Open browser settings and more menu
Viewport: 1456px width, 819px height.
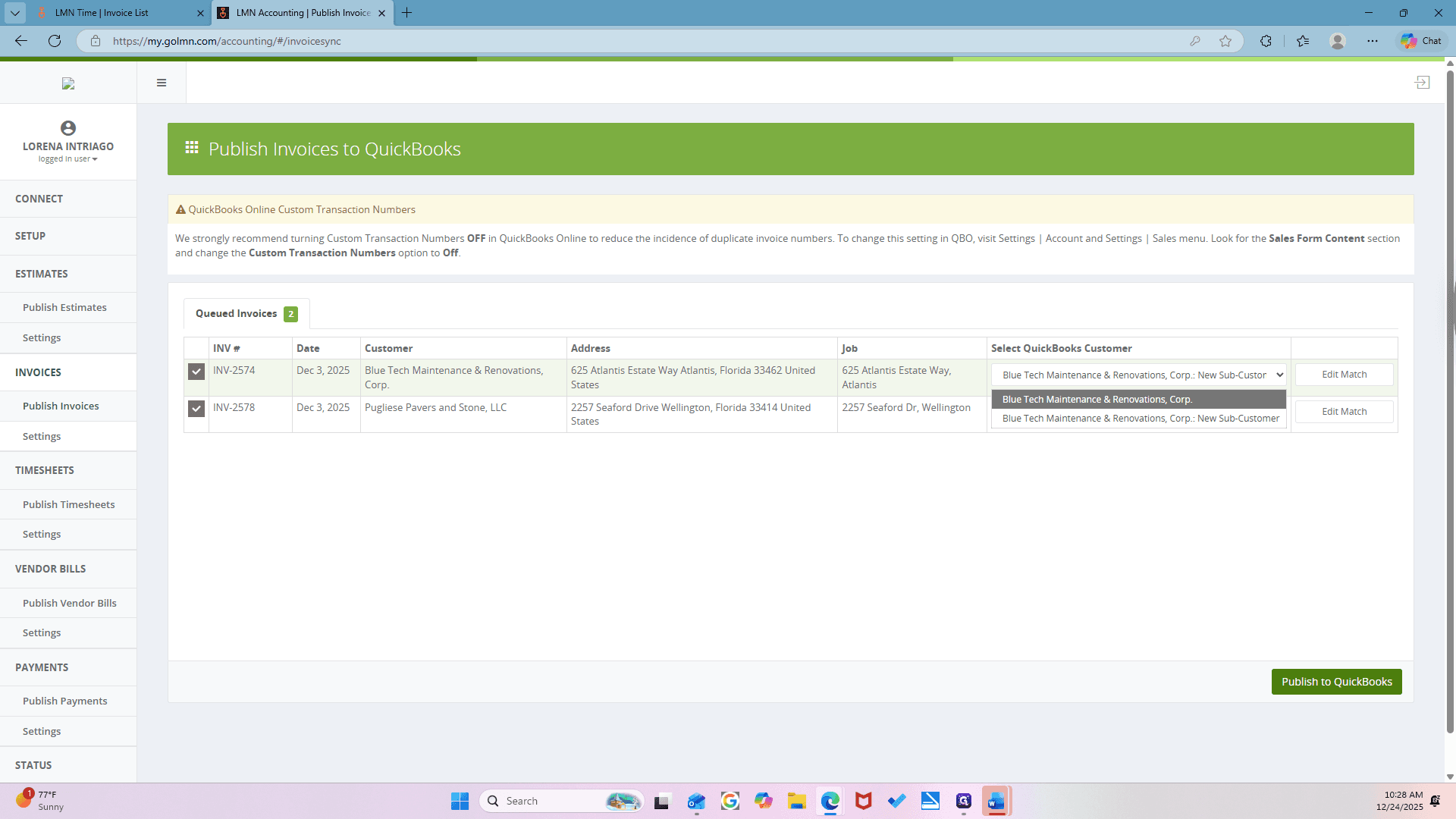pyautogui.click(x=1373, y=41)
